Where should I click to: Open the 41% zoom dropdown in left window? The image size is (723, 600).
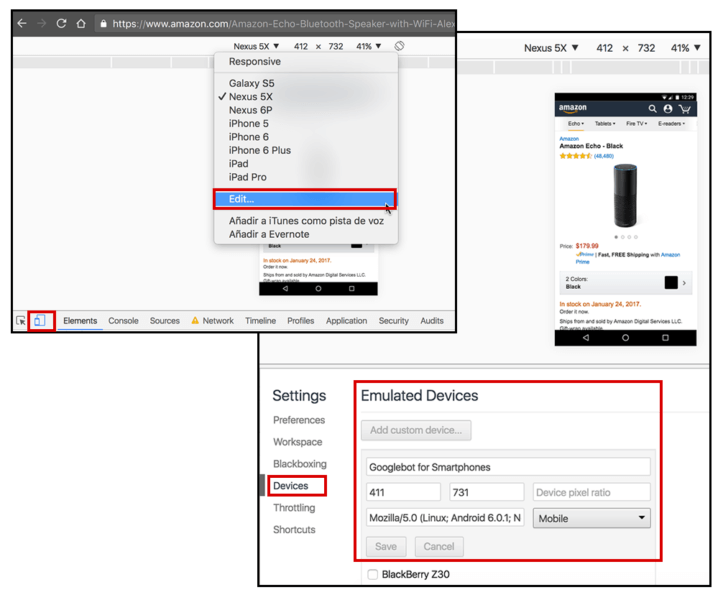368,46
